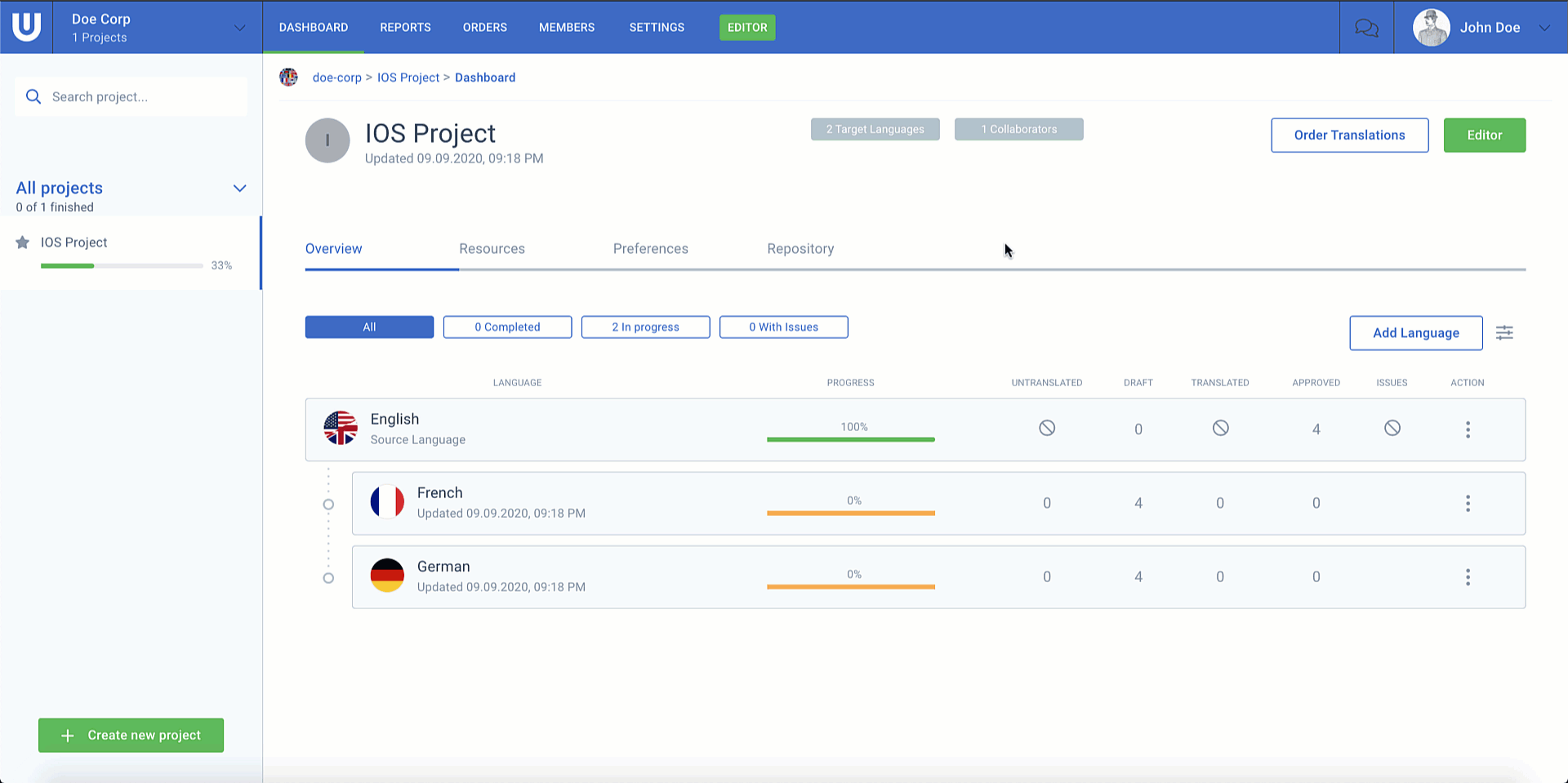
Task: Open the REPORTS menu
Action: [405, 27]
